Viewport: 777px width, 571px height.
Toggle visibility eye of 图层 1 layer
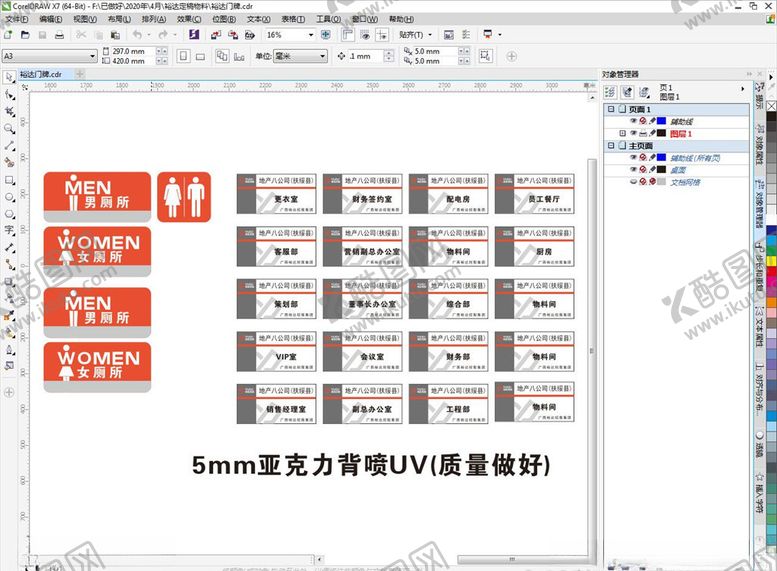click(x=633, y=133)
